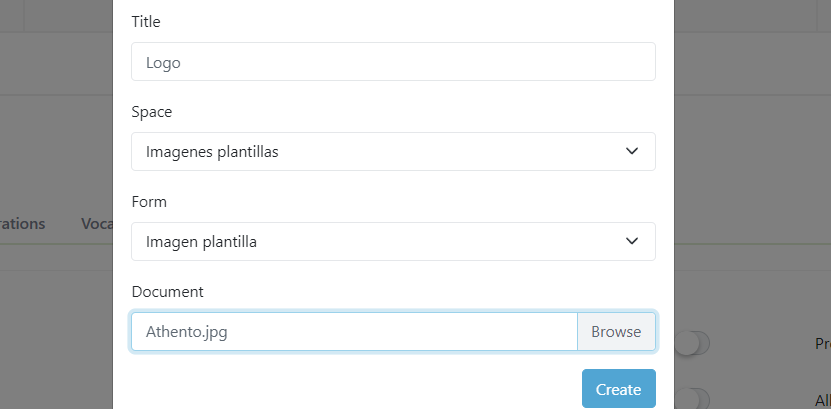Image resolution: width=831 pixels, height=409 pixels.
Task: Click the chevron arrow in Form dropdown
Action: tap(632, 241)
